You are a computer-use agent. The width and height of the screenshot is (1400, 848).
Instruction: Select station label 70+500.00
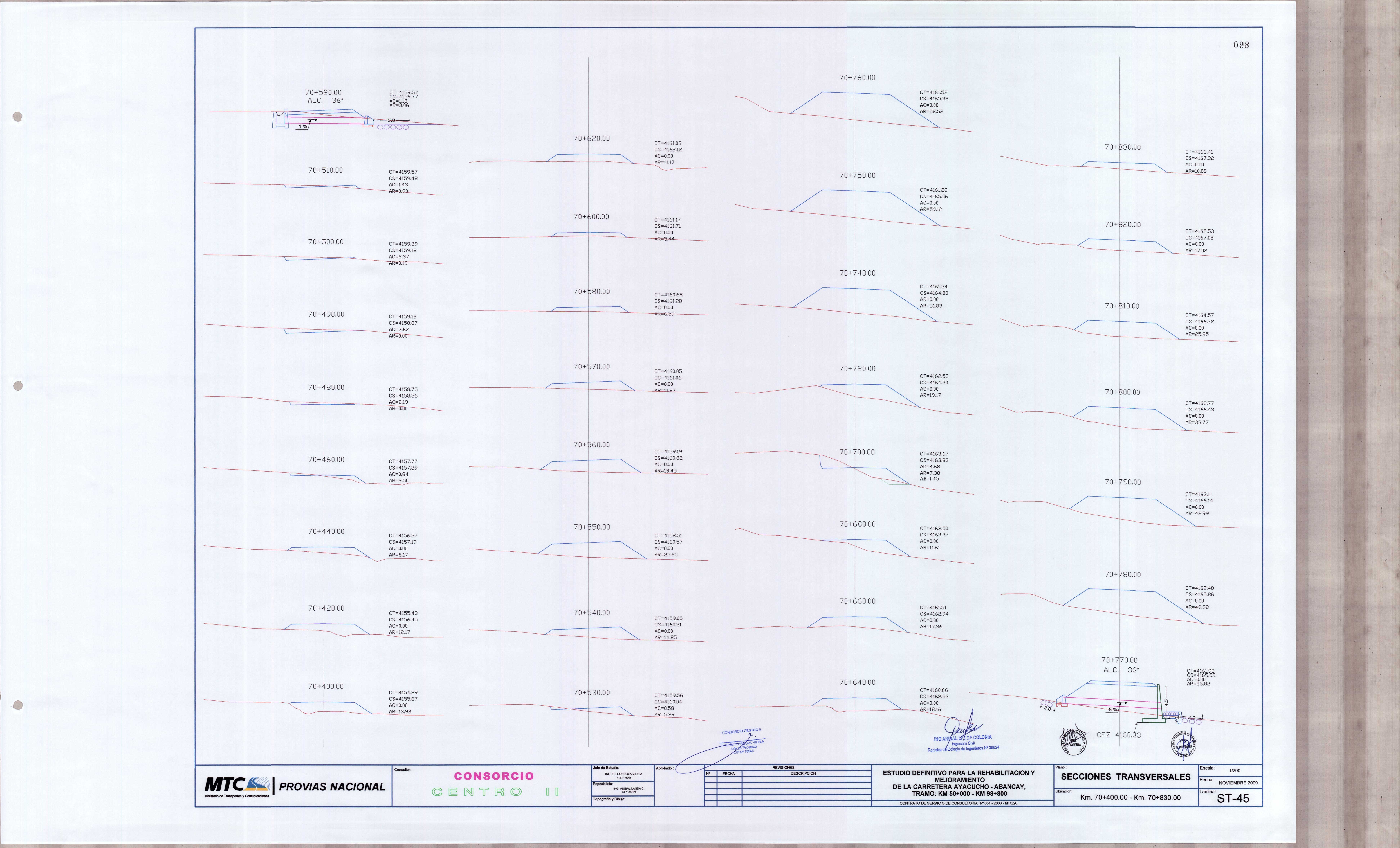click(x=326, y=242)
